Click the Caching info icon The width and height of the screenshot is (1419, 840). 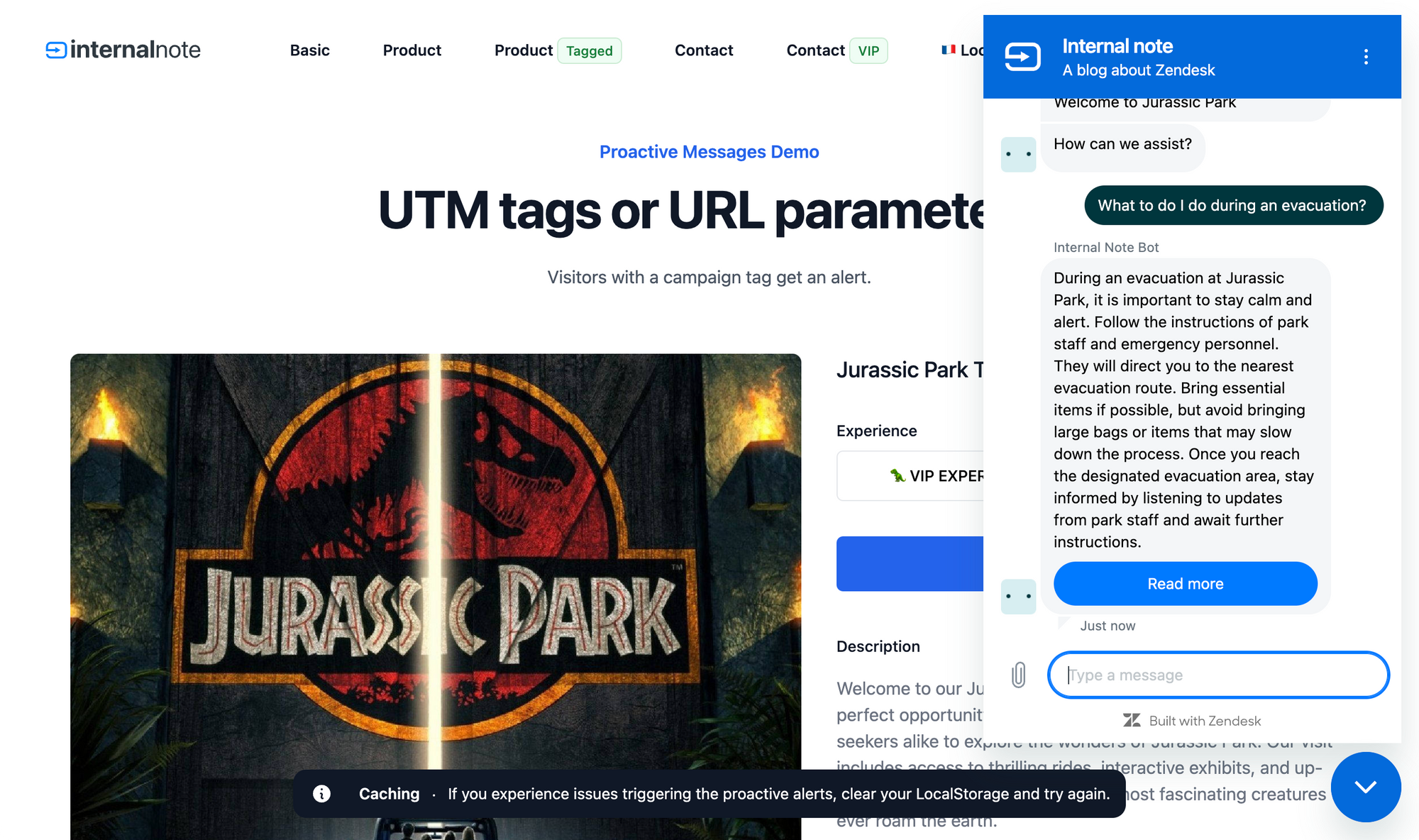322,794
